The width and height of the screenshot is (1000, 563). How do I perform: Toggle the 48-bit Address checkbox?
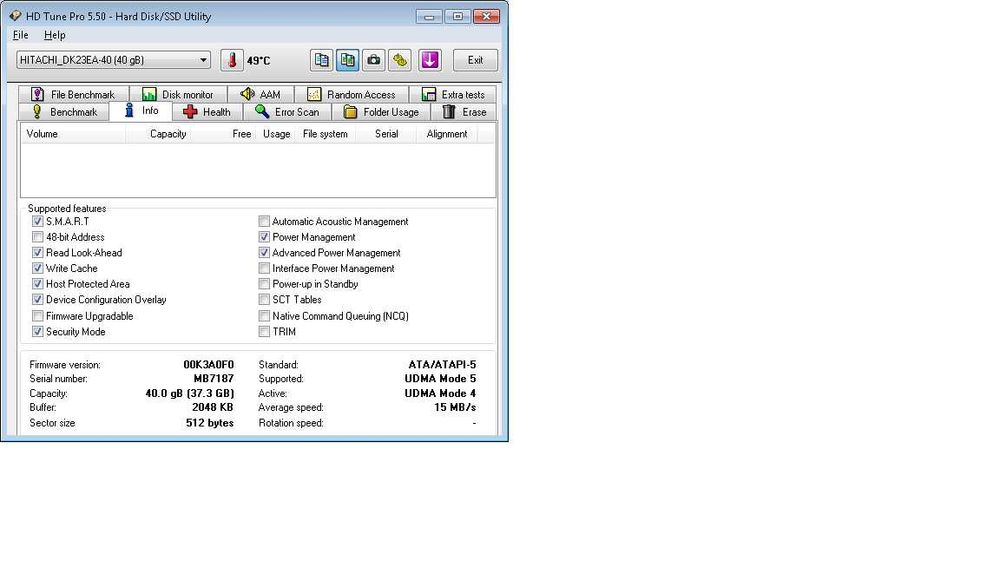pos(38,237)
